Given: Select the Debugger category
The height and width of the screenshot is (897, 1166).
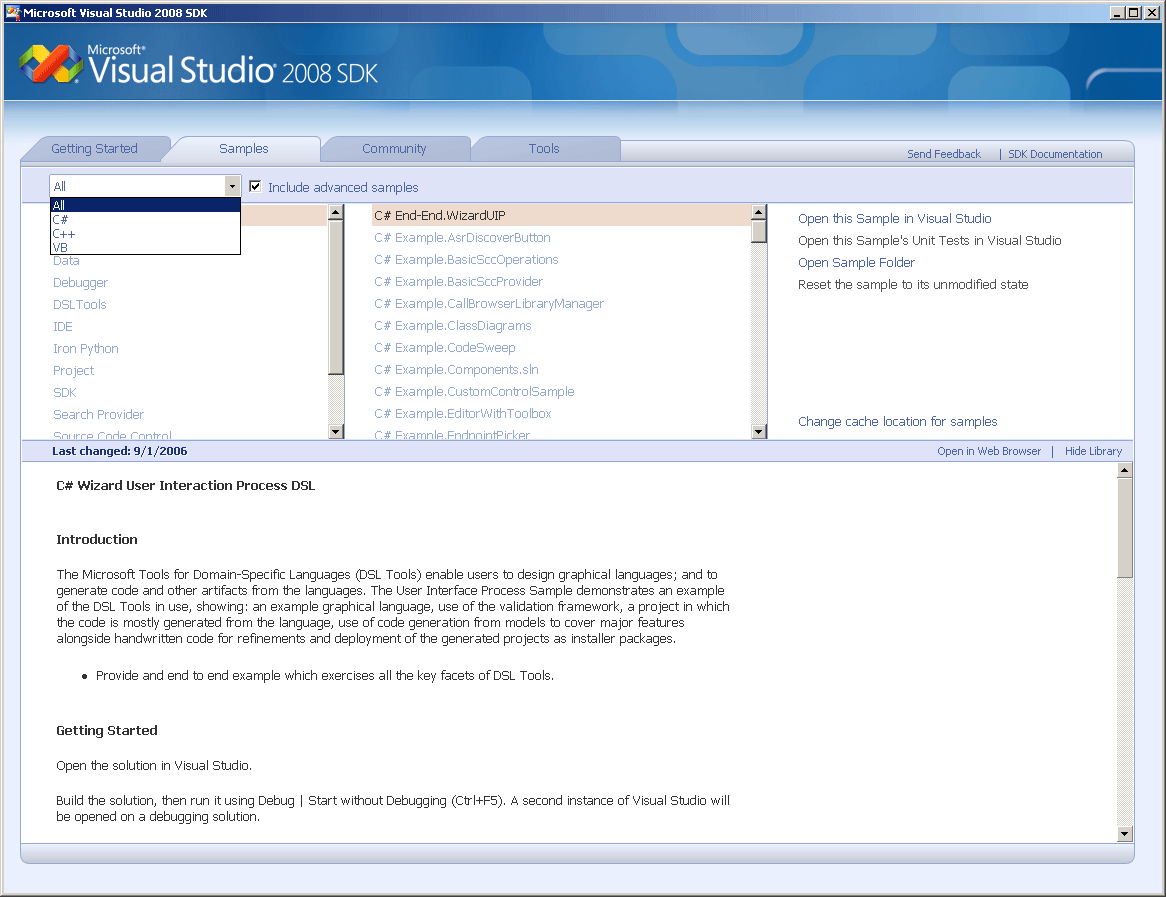Looking at the screenshot, I should 80,283.
